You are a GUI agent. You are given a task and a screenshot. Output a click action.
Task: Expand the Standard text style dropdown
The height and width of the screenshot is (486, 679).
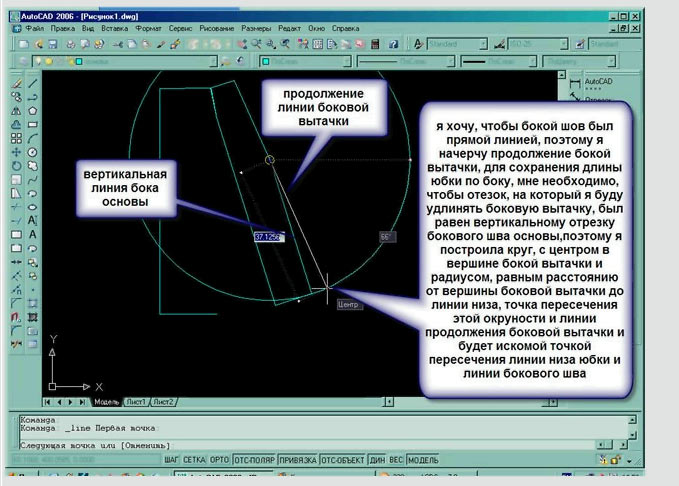[461, 45]
